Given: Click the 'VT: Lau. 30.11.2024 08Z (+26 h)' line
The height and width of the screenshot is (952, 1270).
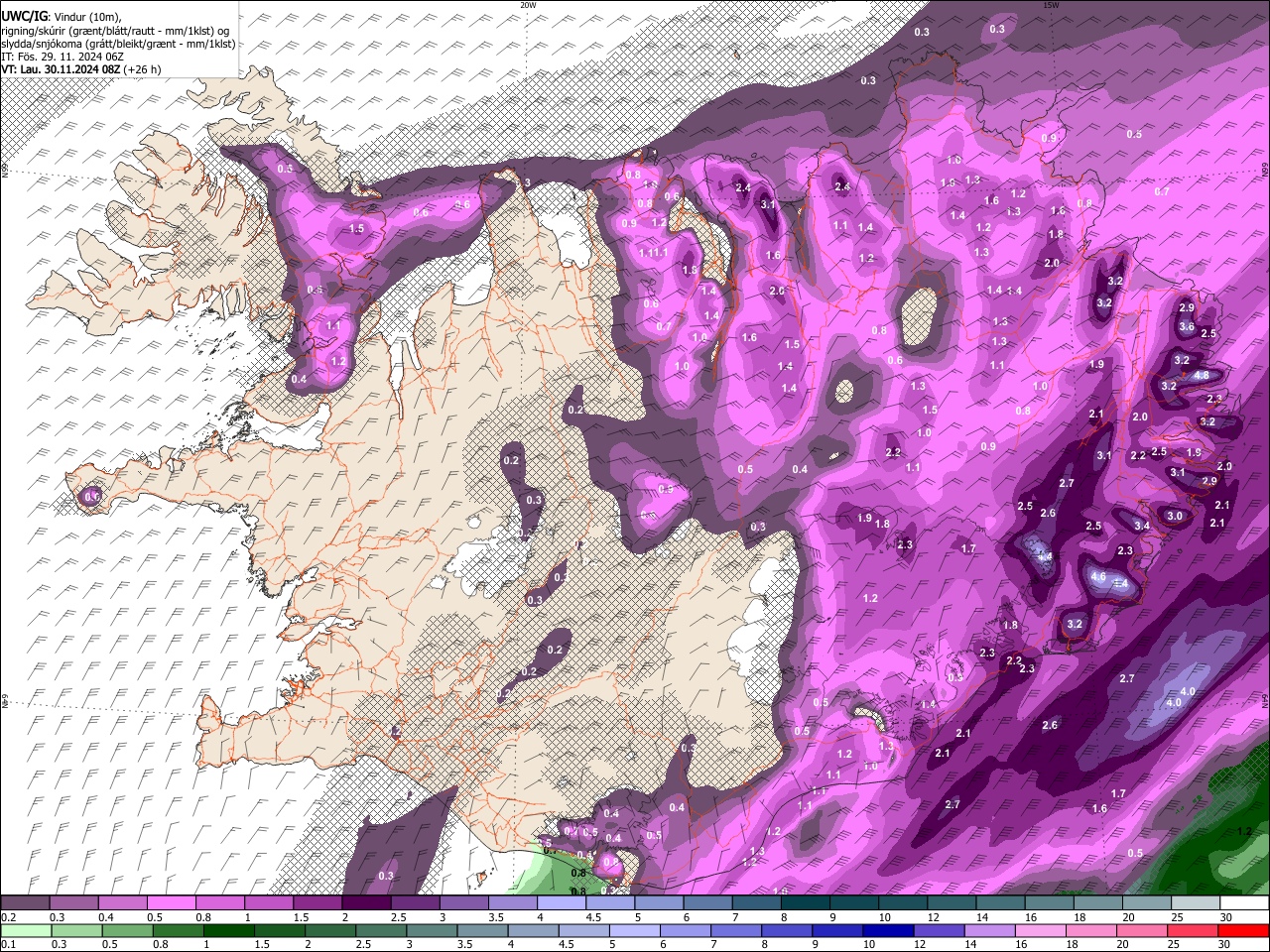Looking at the screenshot, I should (81, 69).
